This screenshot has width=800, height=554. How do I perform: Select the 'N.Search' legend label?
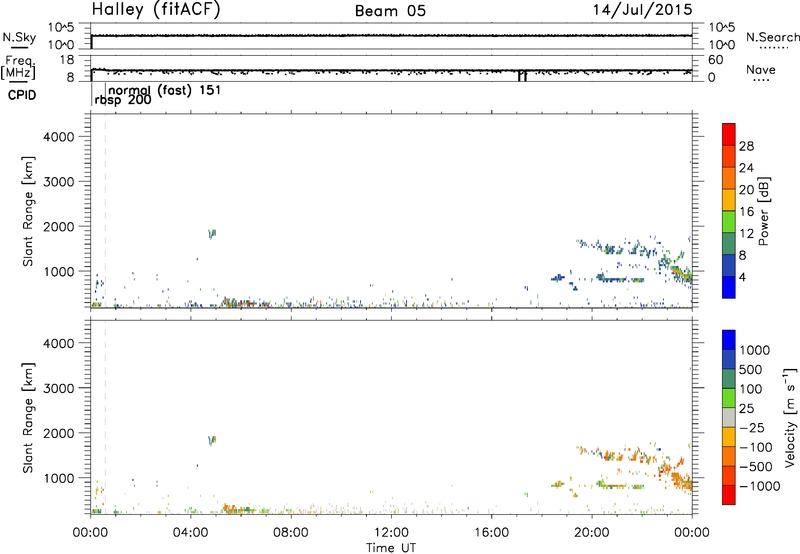tap(773, 37)
